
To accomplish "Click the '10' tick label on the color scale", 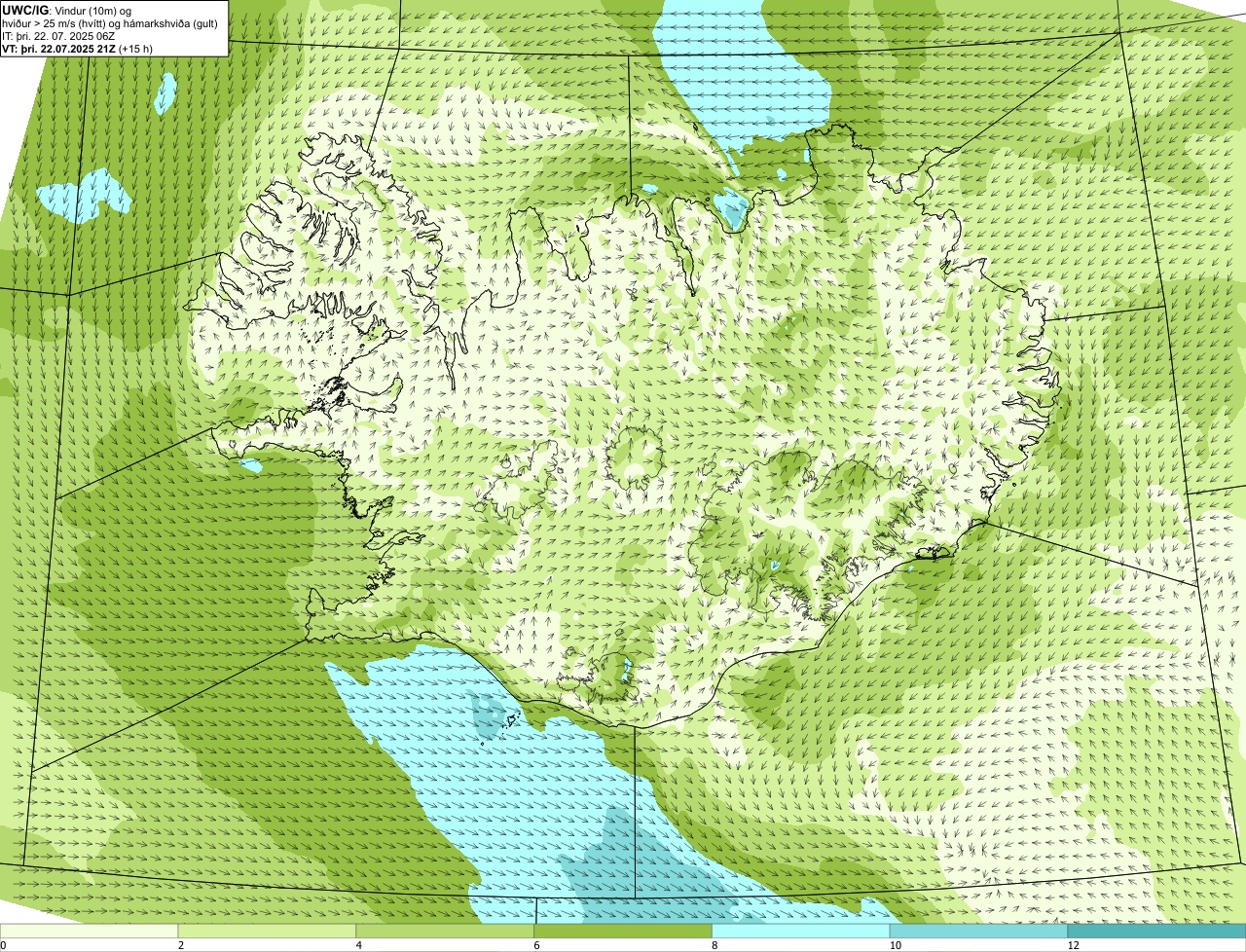I will tap(895, 945).
